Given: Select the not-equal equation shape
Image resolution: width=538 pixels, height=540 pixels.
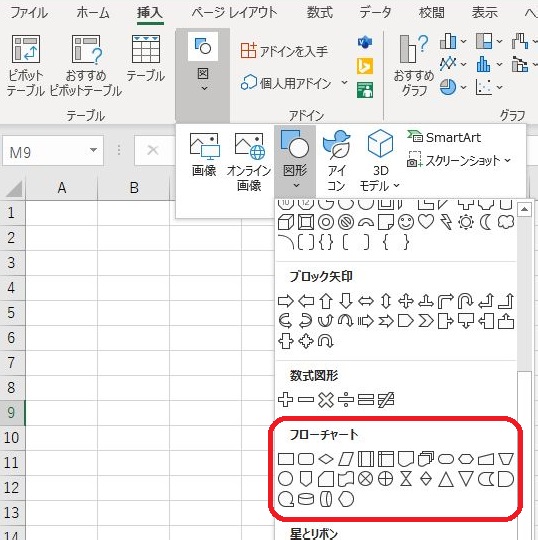Looking at the screenshot, I should (x=386, y=400).
